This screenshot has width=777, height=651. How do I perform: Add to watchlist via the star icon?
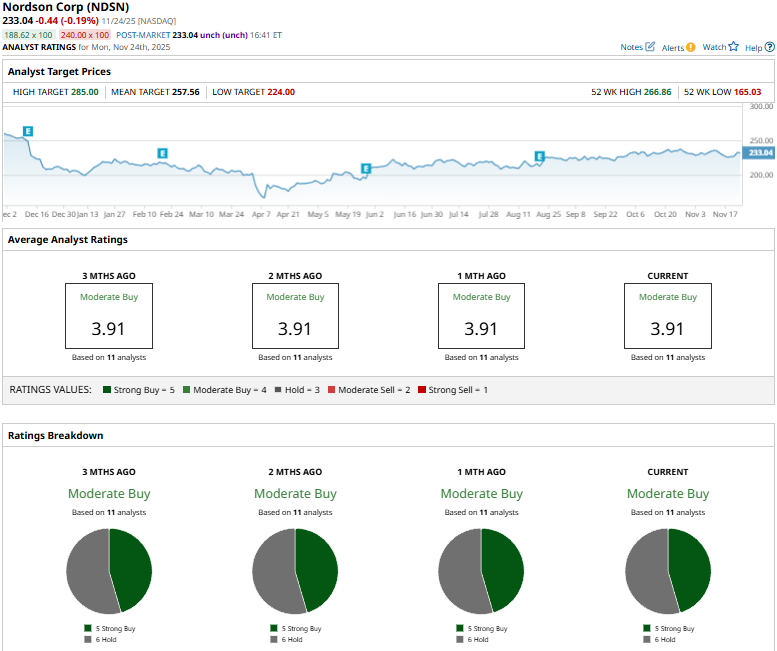(733, 47)
